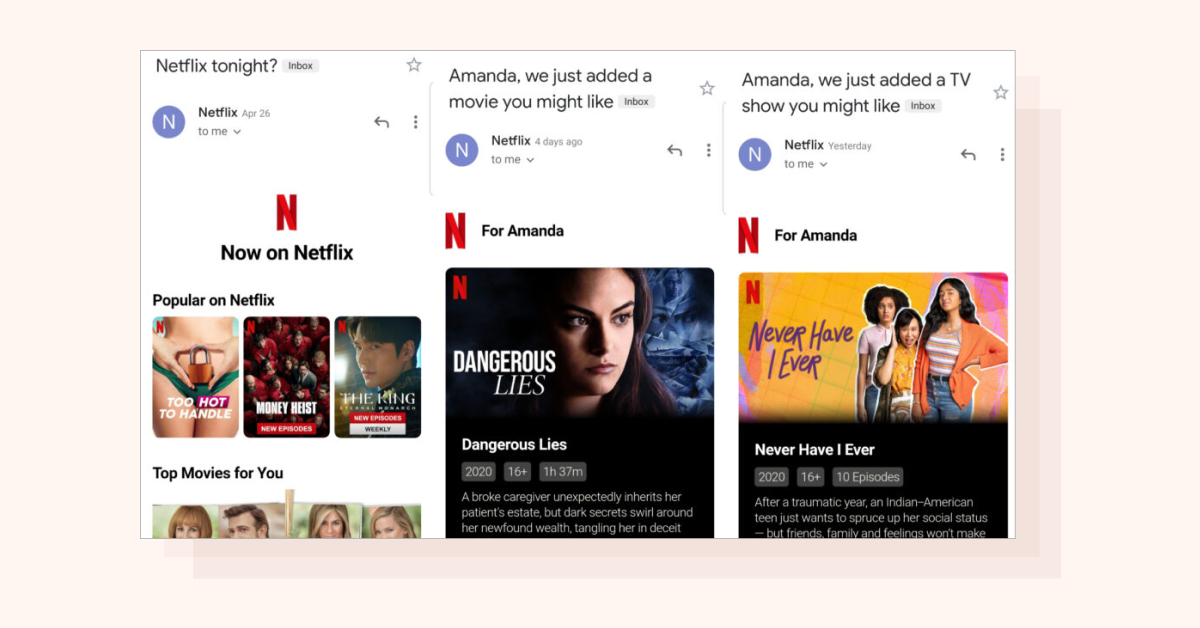This screenshot has width=1200, height=628.
Task: Click the Inbox label in the TV show email
Action: pyautogui.click(x=923, y=106)
